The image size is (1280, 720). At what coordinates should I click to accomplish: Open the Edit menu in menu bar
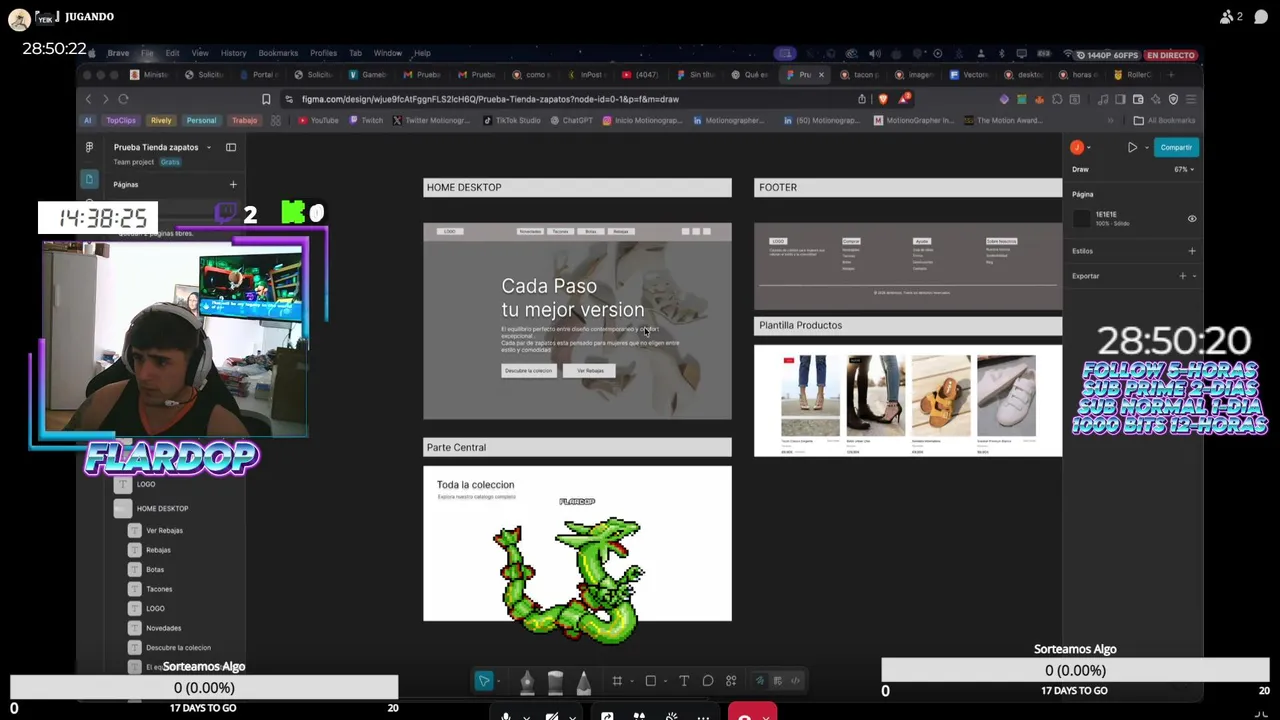coord(172,53)
